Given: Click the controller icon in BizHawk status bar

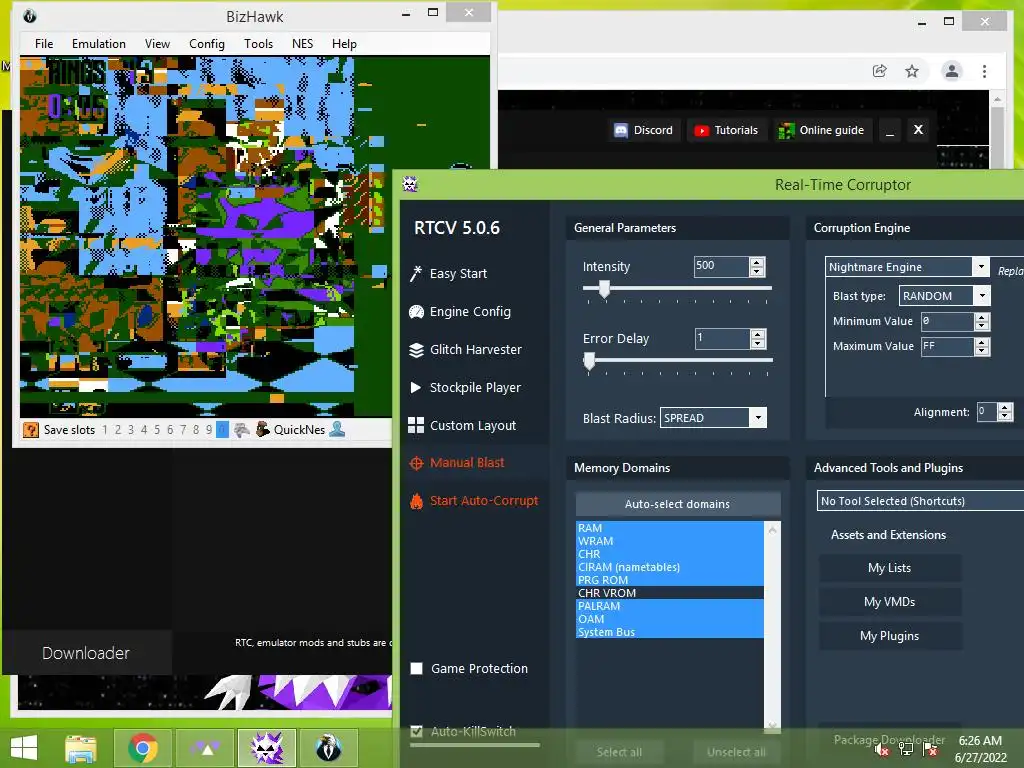Looking at the screenshot, I should 242,430.
